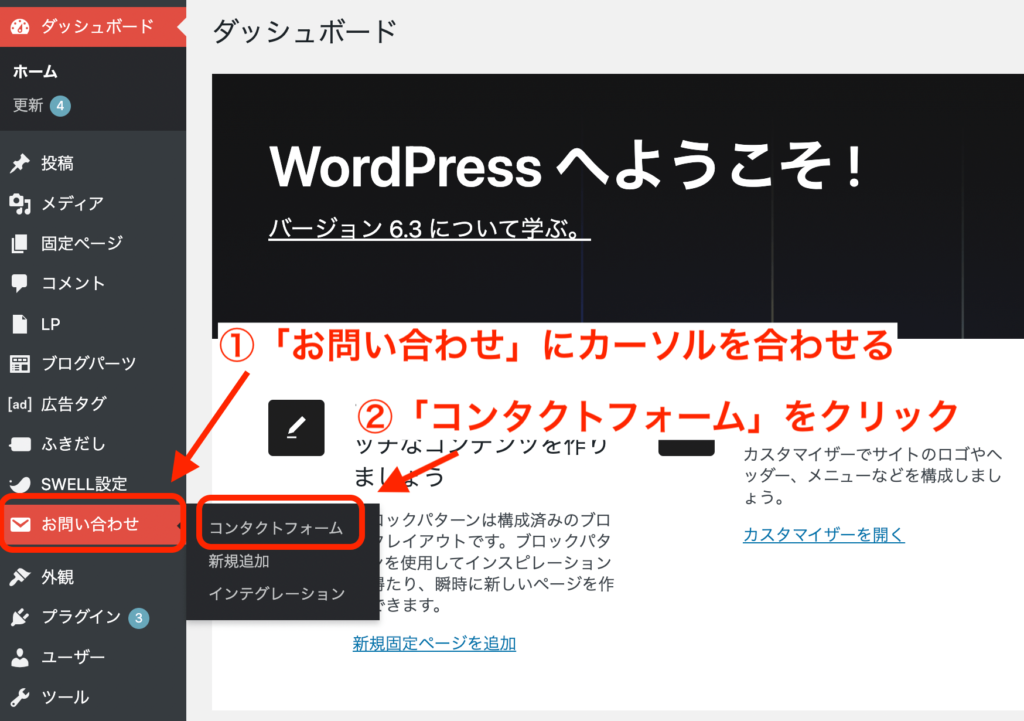Click the pushpin icon beside 投稿
The height and width of the screenshot is (721, 1024).
(20, 163)
